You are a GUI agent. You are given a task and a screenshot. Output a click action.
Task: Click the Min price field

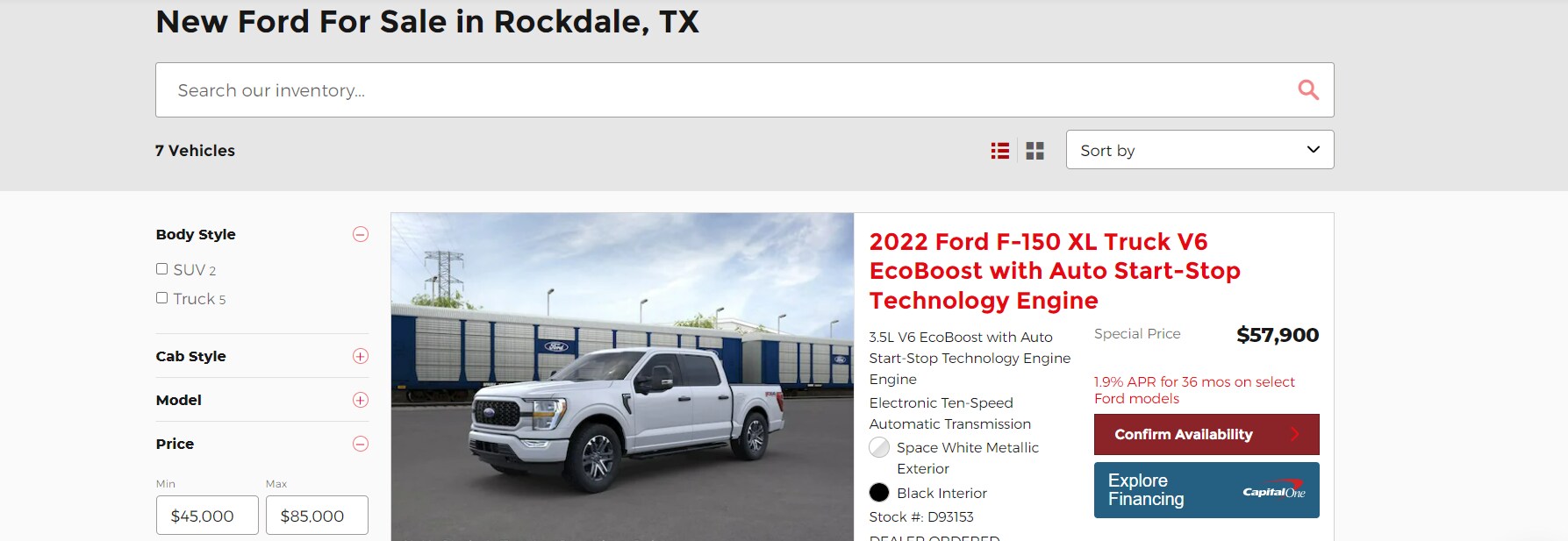[x=207, y=516]
